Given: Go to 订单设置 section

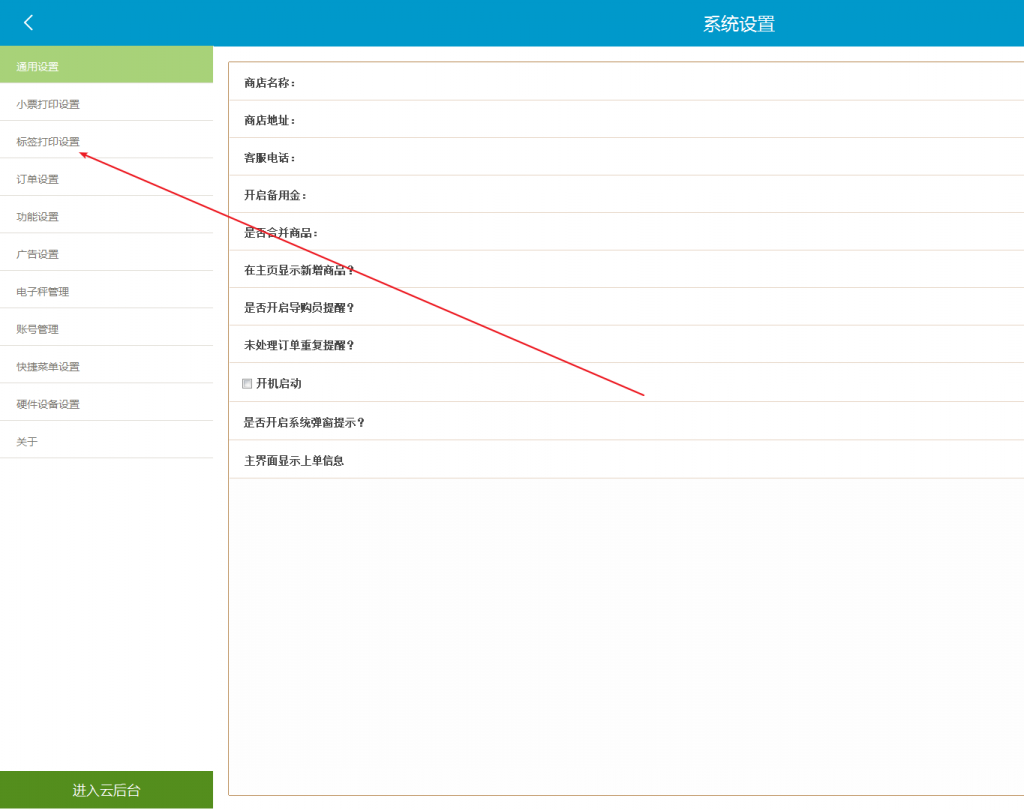Looking at the screenshot, I should 106,179.
